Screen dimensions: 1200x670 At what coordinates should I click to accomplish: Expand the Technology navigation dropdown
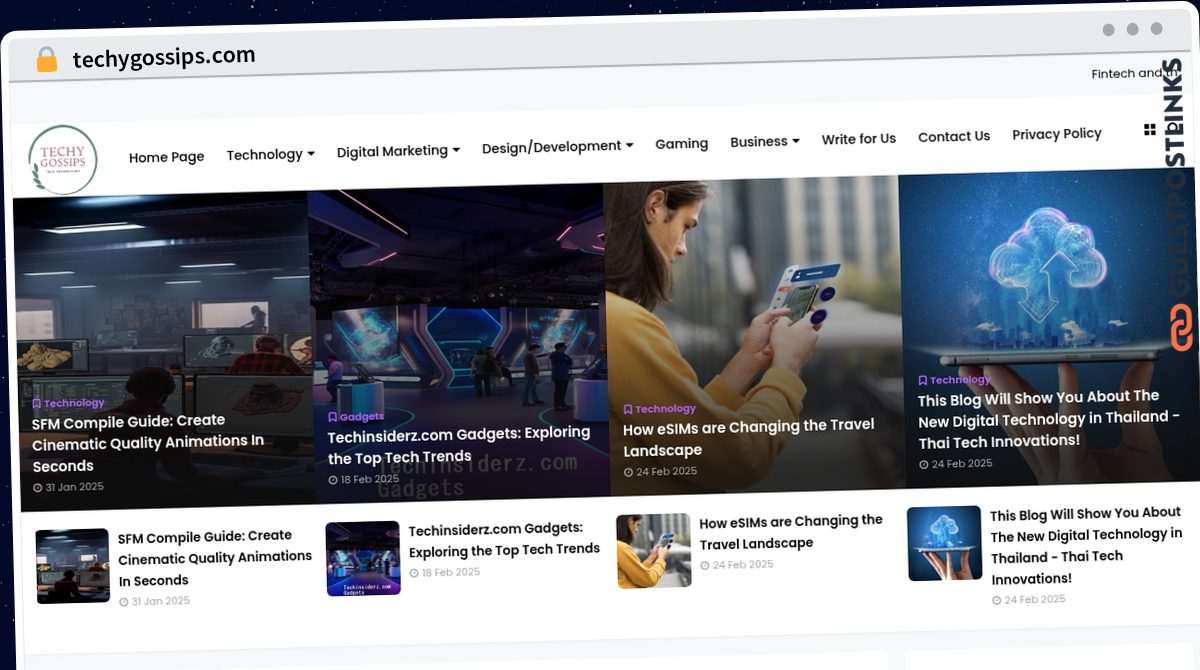[270, 154]
